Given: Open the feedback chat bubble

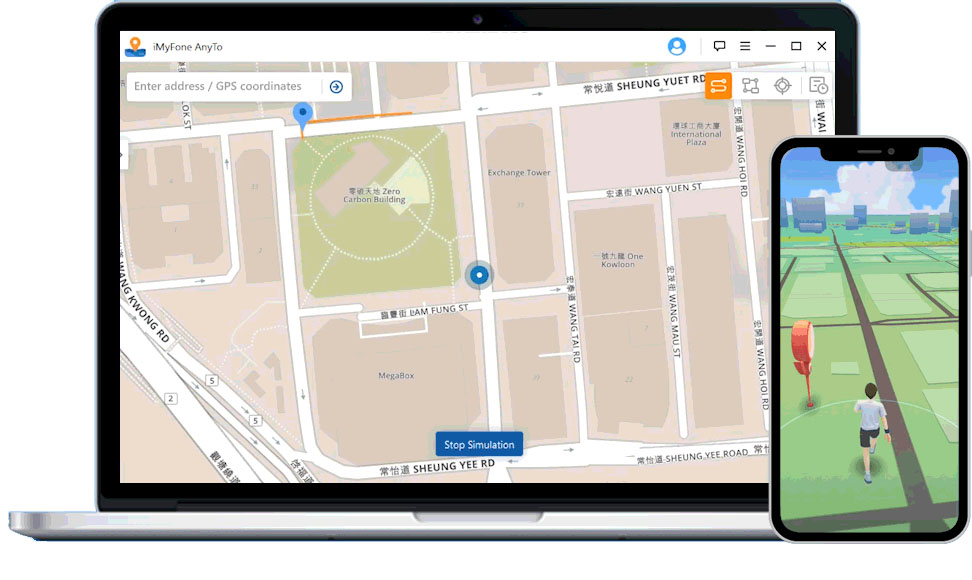Looking at the screenshot, I should click(x=719, y=46).
